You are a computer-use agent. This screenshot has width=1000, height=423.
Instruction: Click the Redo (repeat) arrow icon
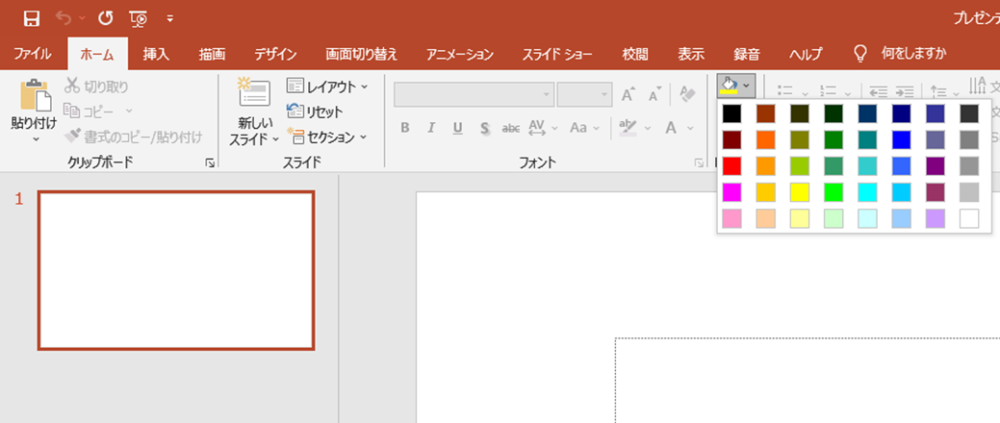[106, 18]
